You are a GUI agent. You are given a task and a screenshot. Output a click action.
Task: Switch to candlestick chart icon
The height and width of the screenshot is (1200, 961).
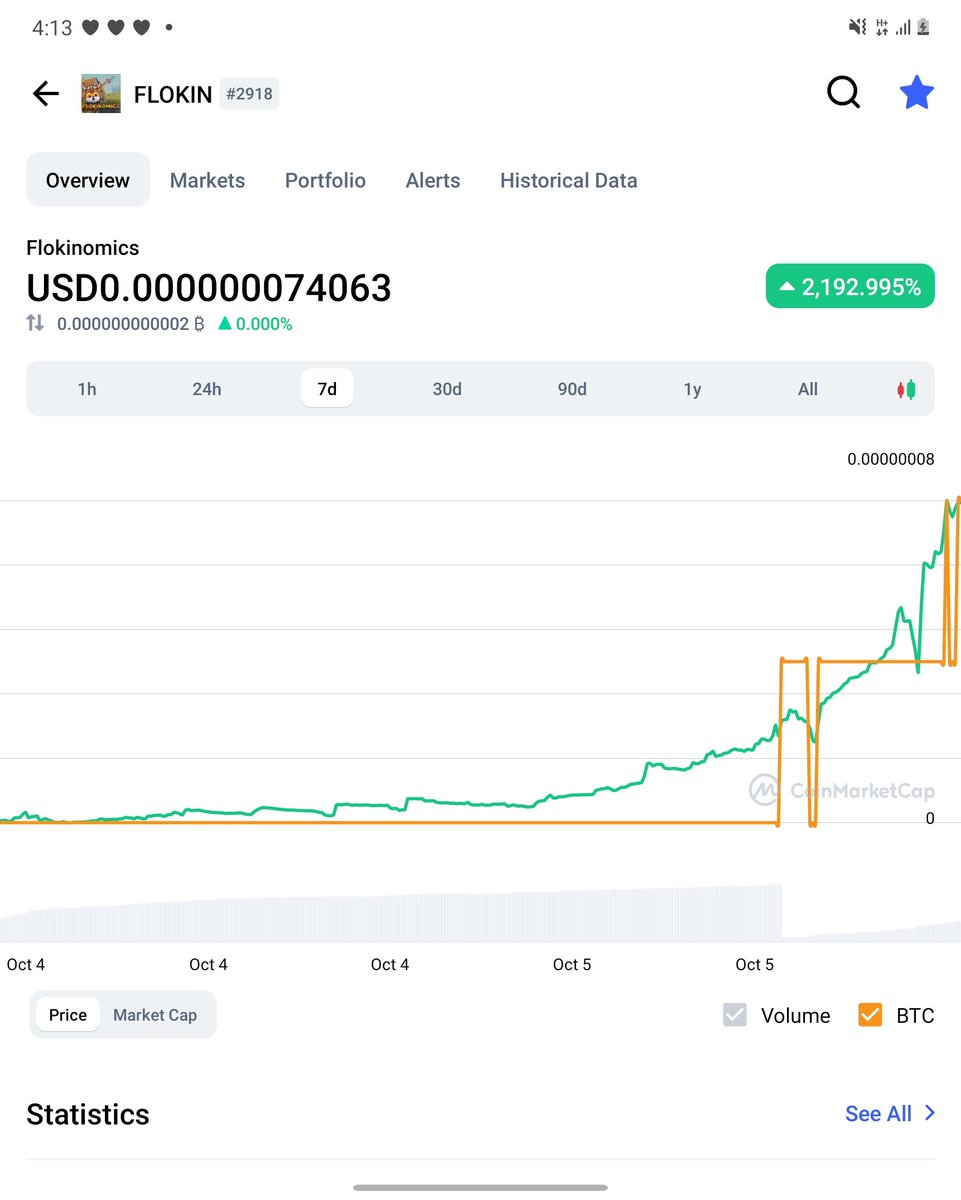click(x=905, y=390)
